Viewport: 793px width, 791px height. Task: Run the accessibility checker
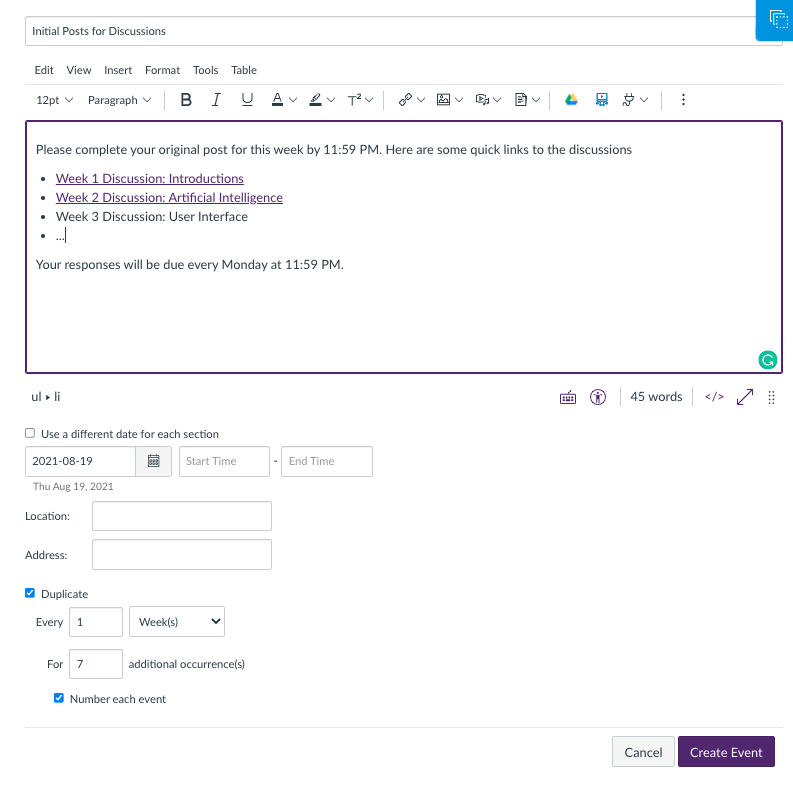pyautogui.click(x=598, y=397)
